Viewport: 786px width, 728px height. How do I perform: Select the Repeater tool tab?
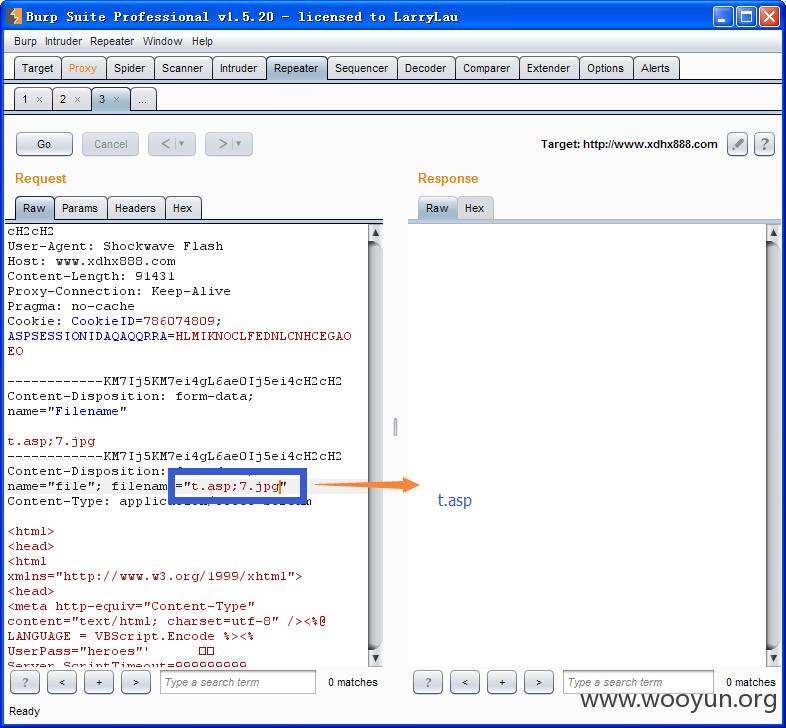pyautogui.click(x=296, y=68)
